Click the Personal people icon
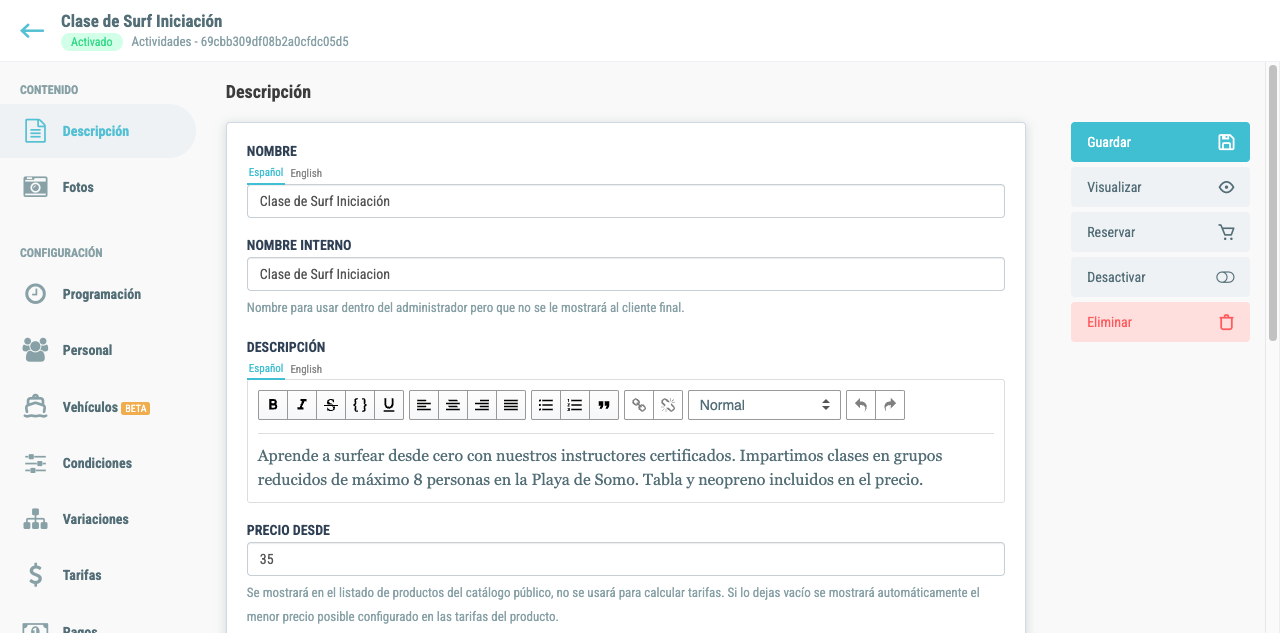This screenshot has height=633, width=1280. 35,350
